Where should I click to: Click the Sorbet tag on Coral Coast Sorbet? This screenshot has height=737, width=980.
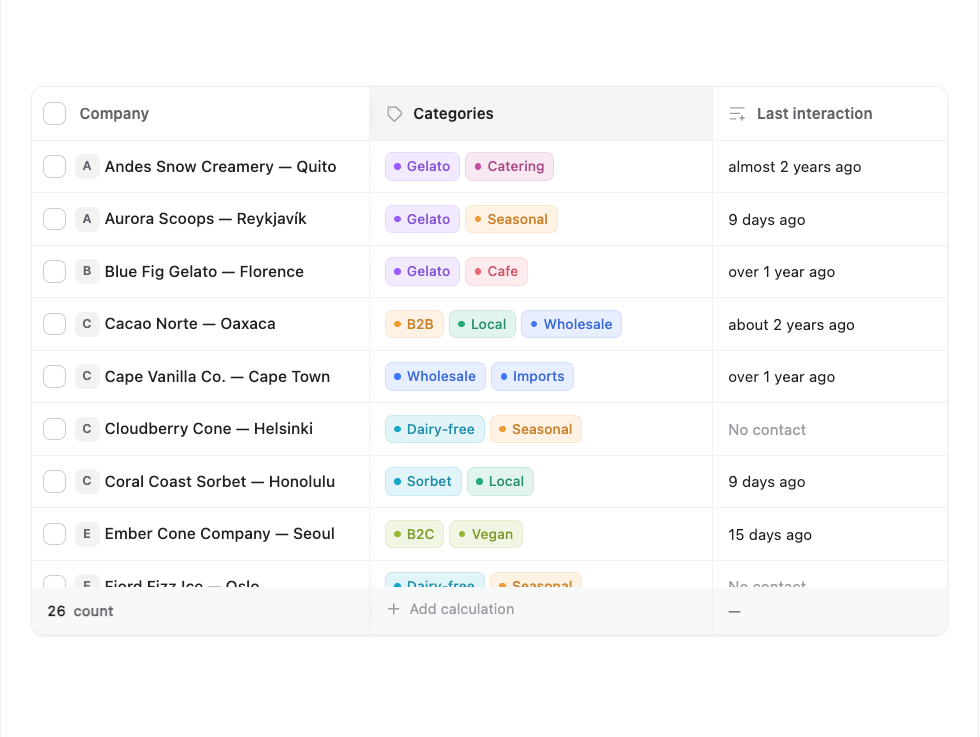point(423,481)
